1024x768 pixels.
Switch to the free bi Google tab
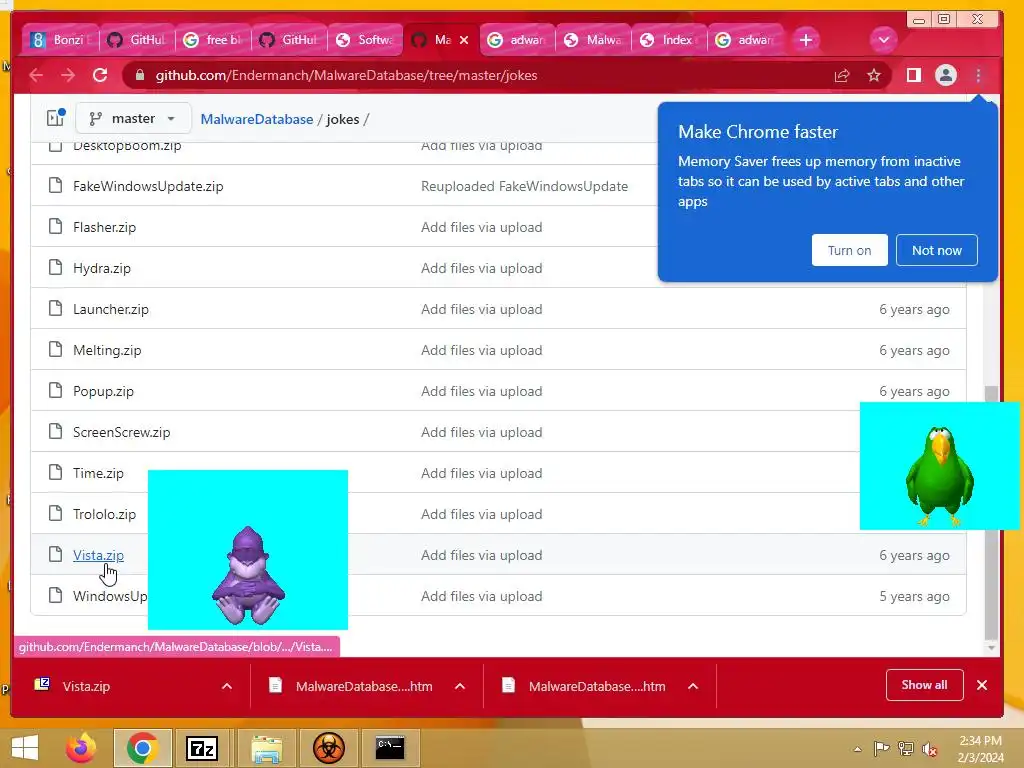point(213,40)
